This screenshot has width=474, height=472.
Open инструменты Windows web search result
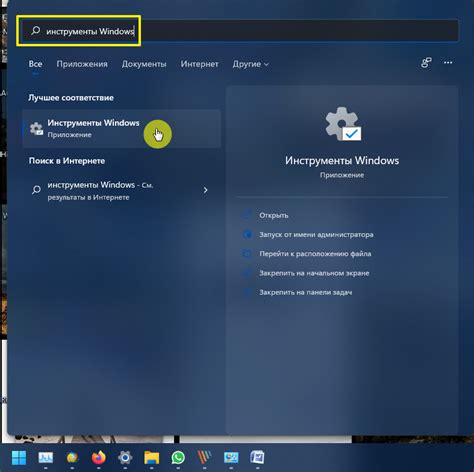tap(122, 190)
